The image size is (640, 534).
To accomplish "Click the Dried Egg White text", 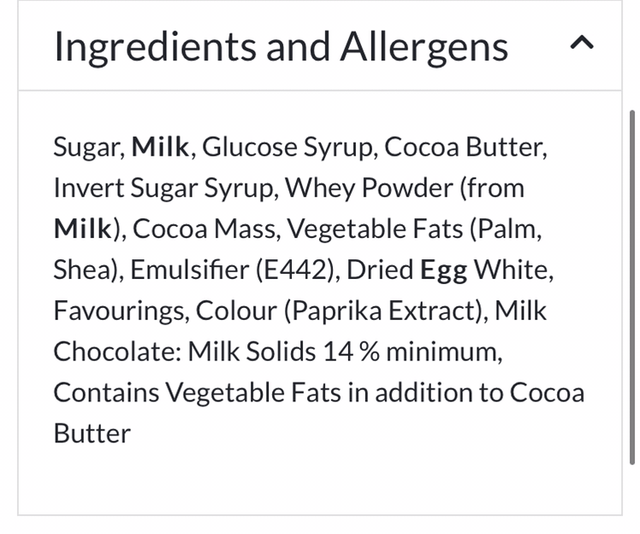I will (x=451, y=270).
